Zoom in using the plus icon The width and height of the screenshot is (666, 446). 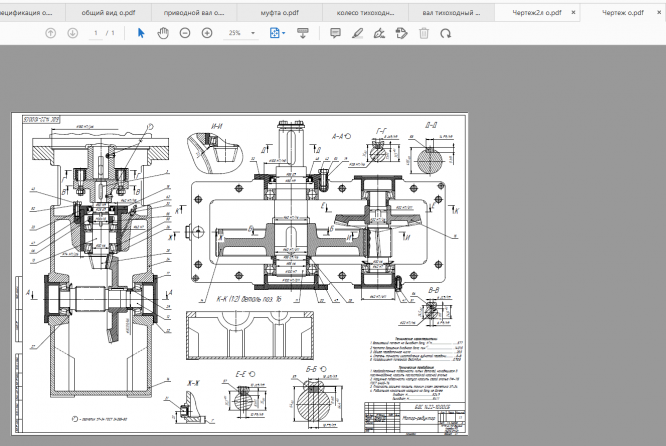point(207,33)
